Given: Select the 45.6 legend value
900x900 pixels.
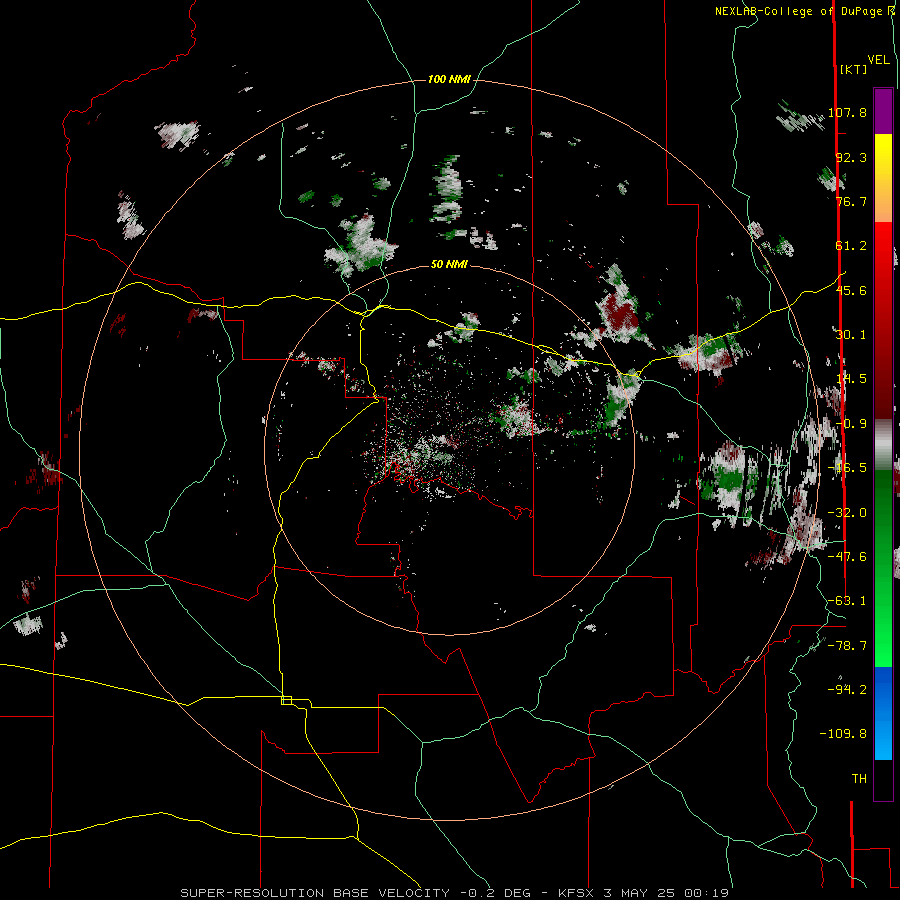Looking at the screenshot, I should click(x=851, y=290).
